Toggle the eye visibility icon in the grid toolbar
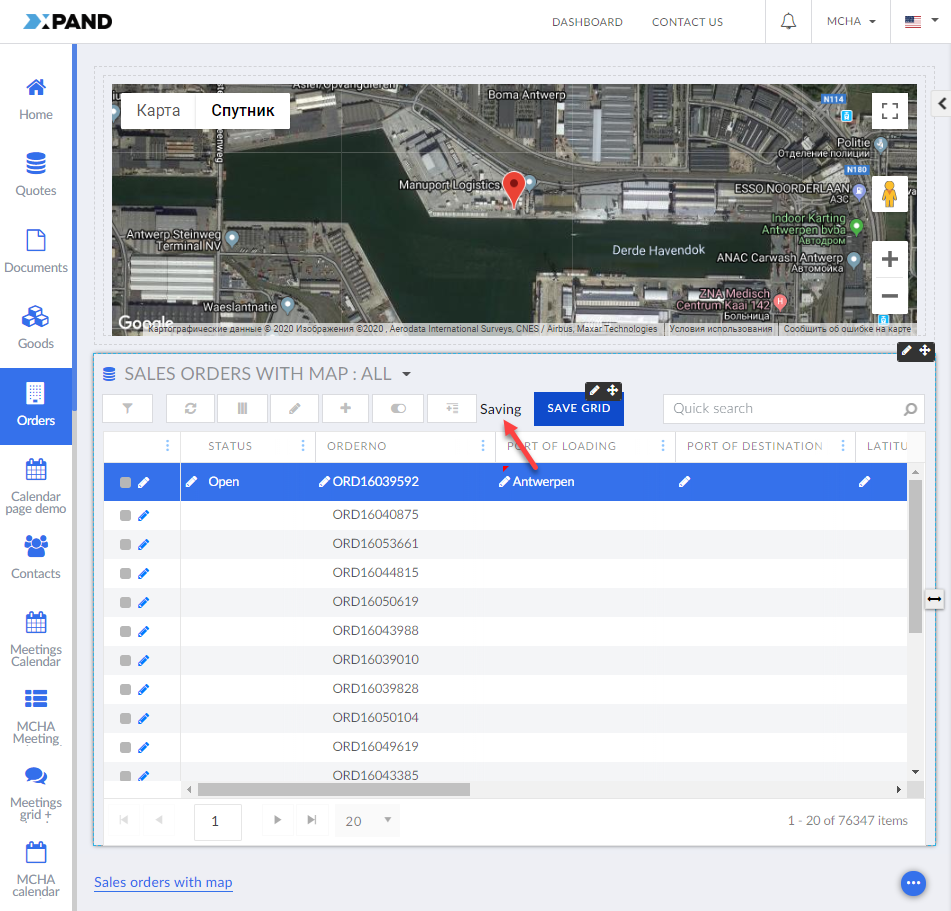951x911 pixels. 397,408
